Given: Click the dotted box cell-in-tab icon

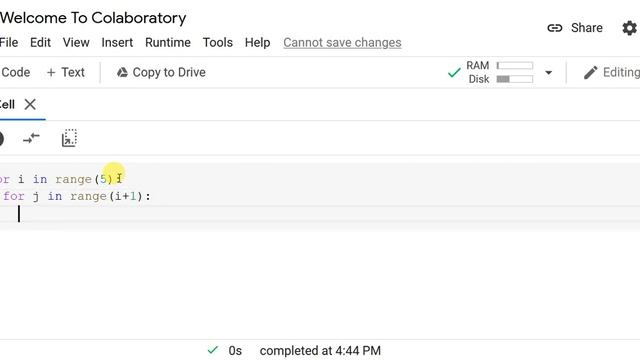Looking at the screenshot, I should click(69, 138).
